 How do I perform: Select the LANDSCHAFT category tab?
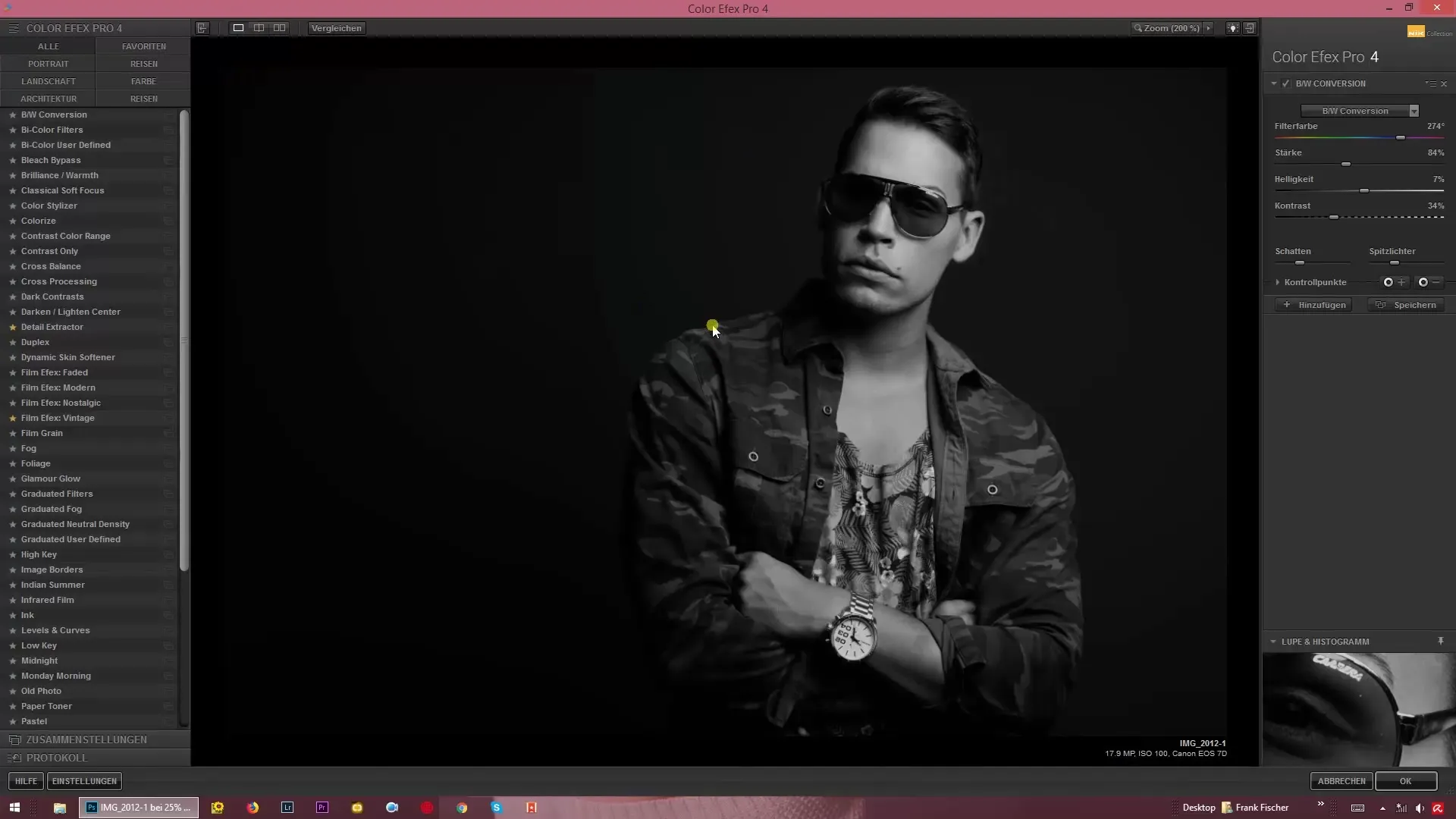pyautogui.click(x=48, y=81)
